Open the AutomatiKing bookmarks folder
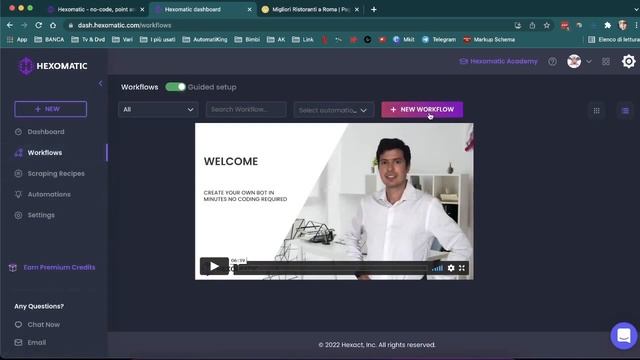Viewport: 640px width, 360px height. (205, 40)
